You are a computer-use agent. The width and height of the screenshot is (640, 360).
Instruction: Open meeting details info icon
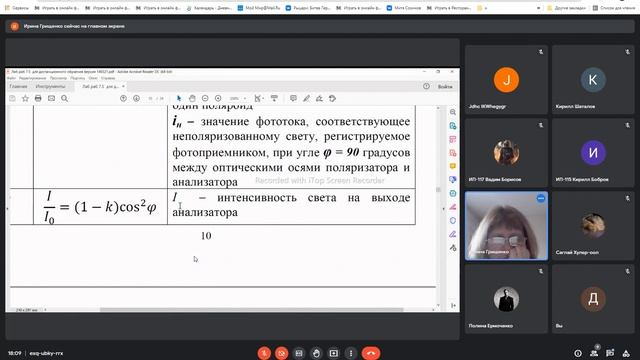tap(578, 353)
